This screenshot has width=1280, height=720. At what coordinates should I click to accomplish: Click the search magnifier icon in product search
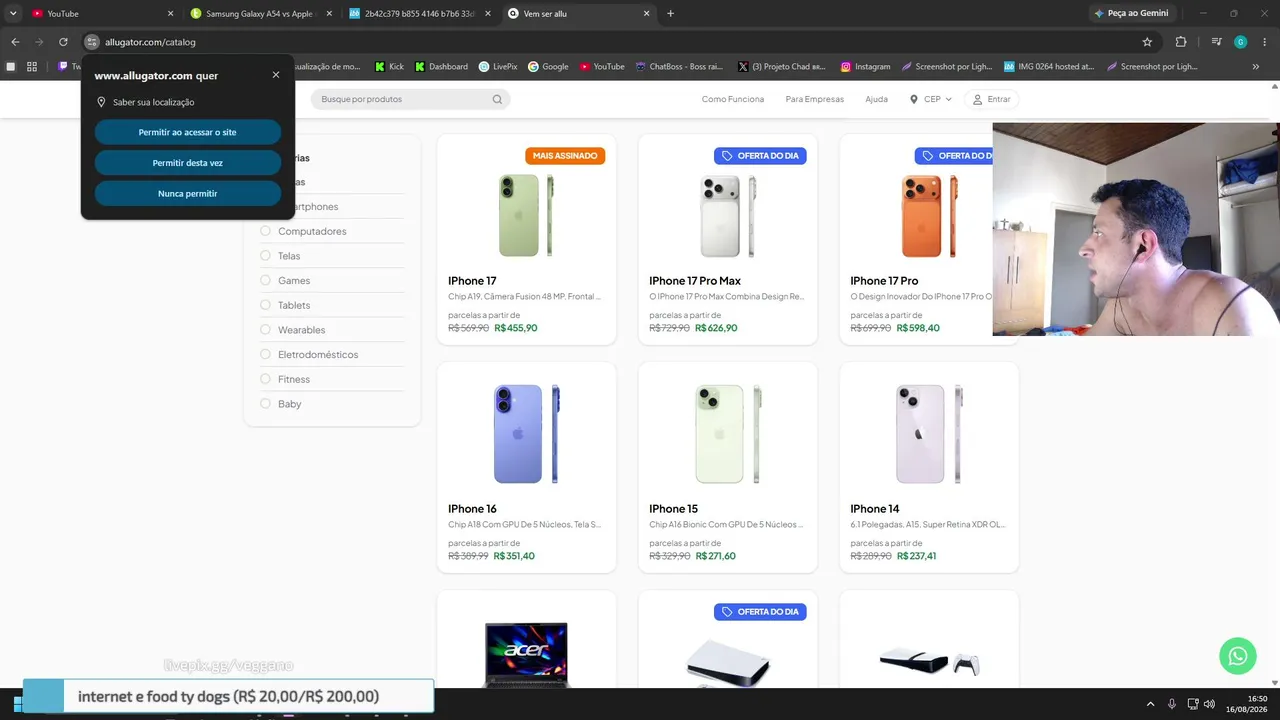point(497,99)
